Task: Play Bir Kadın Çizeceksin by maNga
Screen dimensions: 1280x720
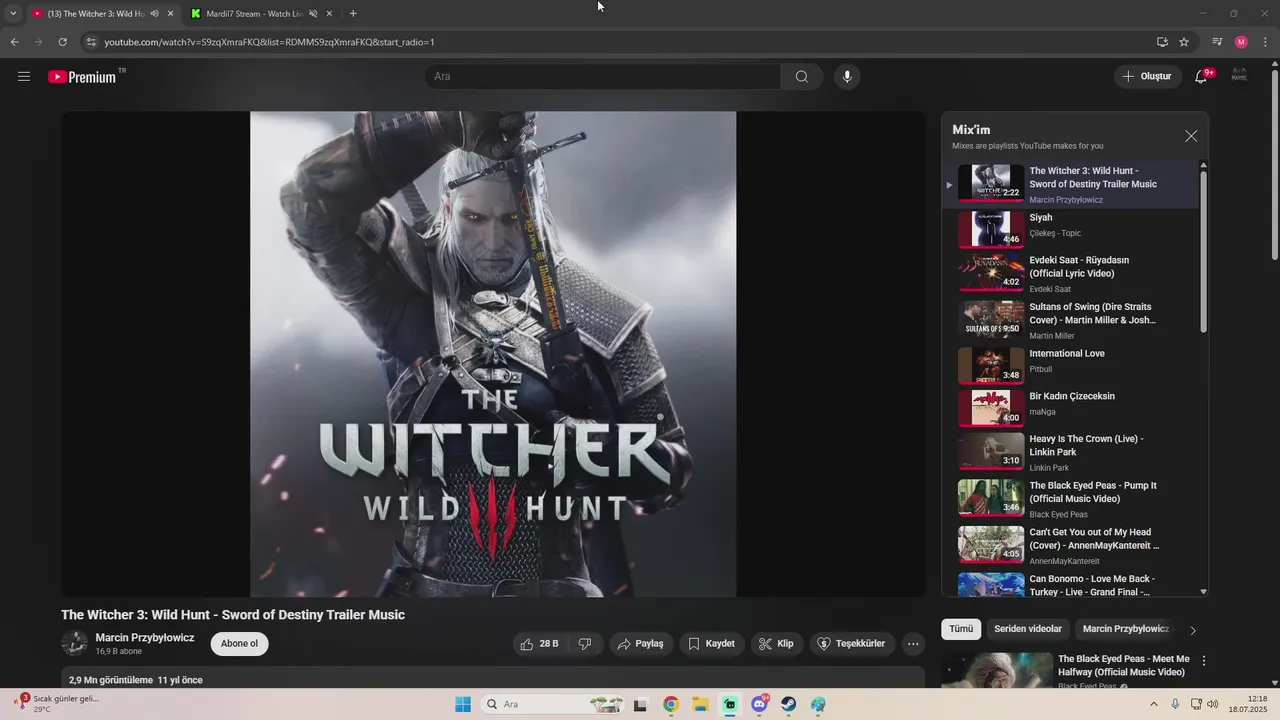Action: coord(1070,408)
